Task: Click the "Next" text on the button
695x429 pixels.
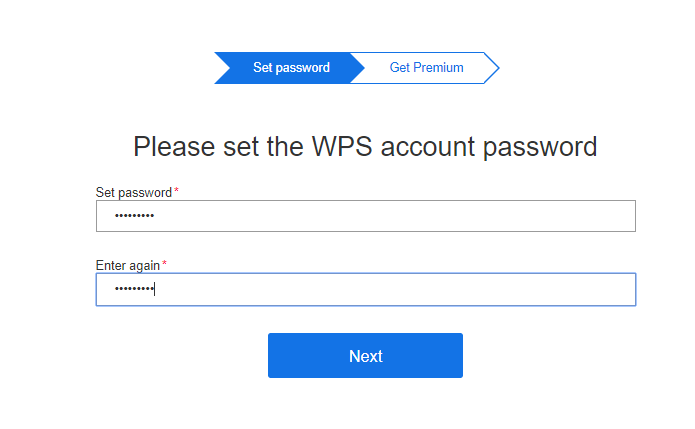Action: click(x=365, y=356)
